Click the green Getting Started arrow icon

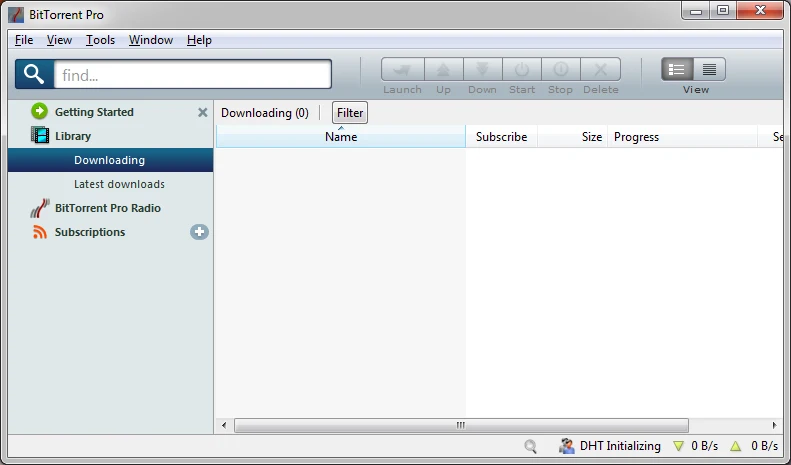click(39, 111)
